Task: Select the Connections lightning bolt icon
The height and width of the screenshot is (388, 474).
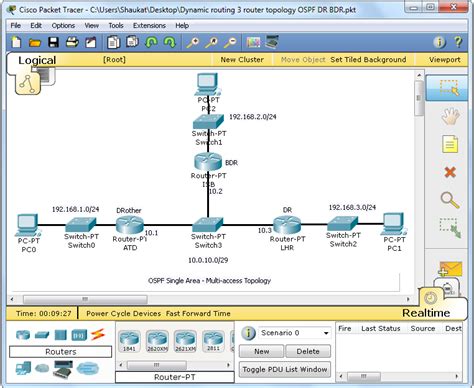Action: pyautogui.click(x=98, y=334)
